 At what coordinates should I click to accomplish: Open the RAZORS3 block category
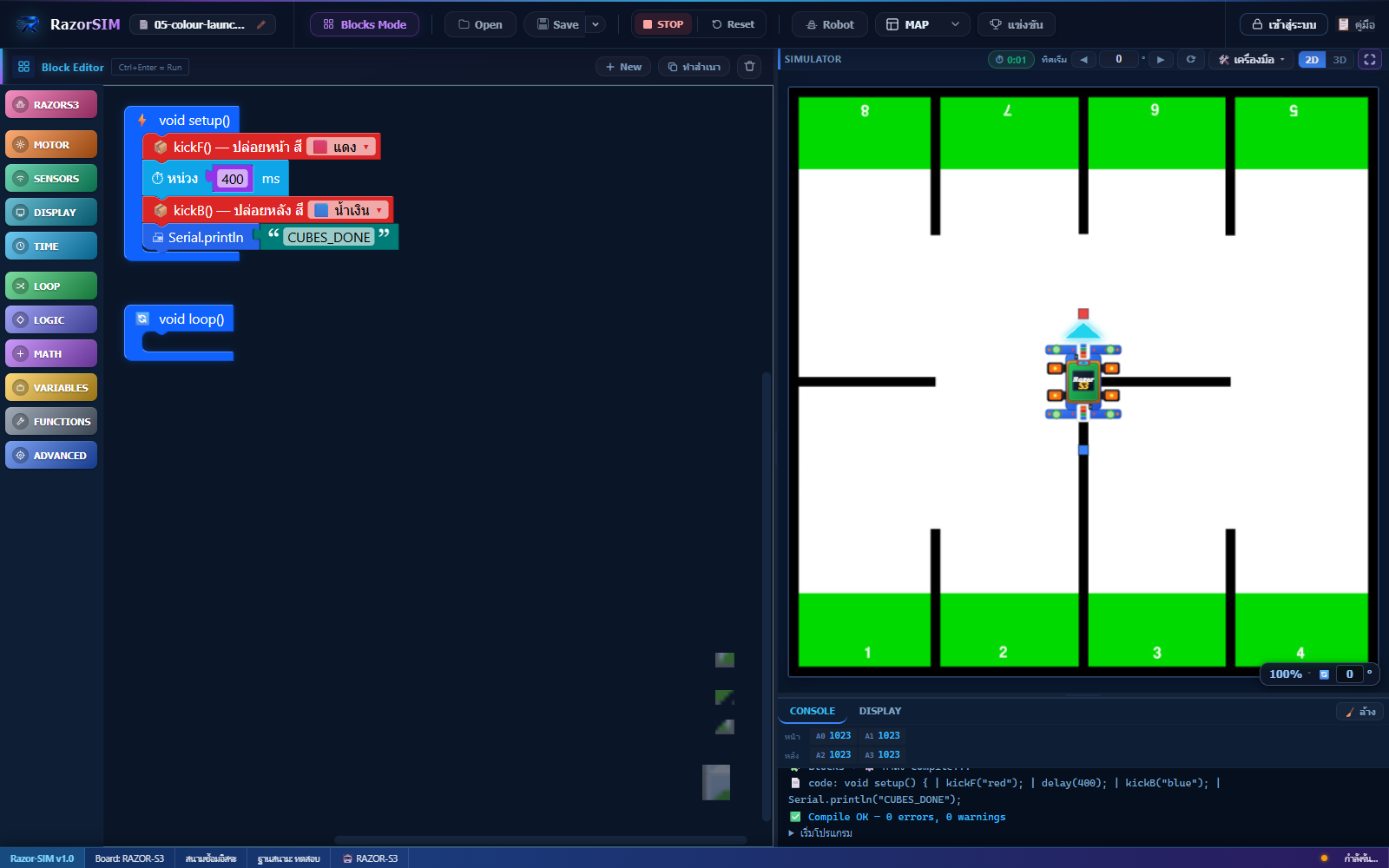click(51, 104)
